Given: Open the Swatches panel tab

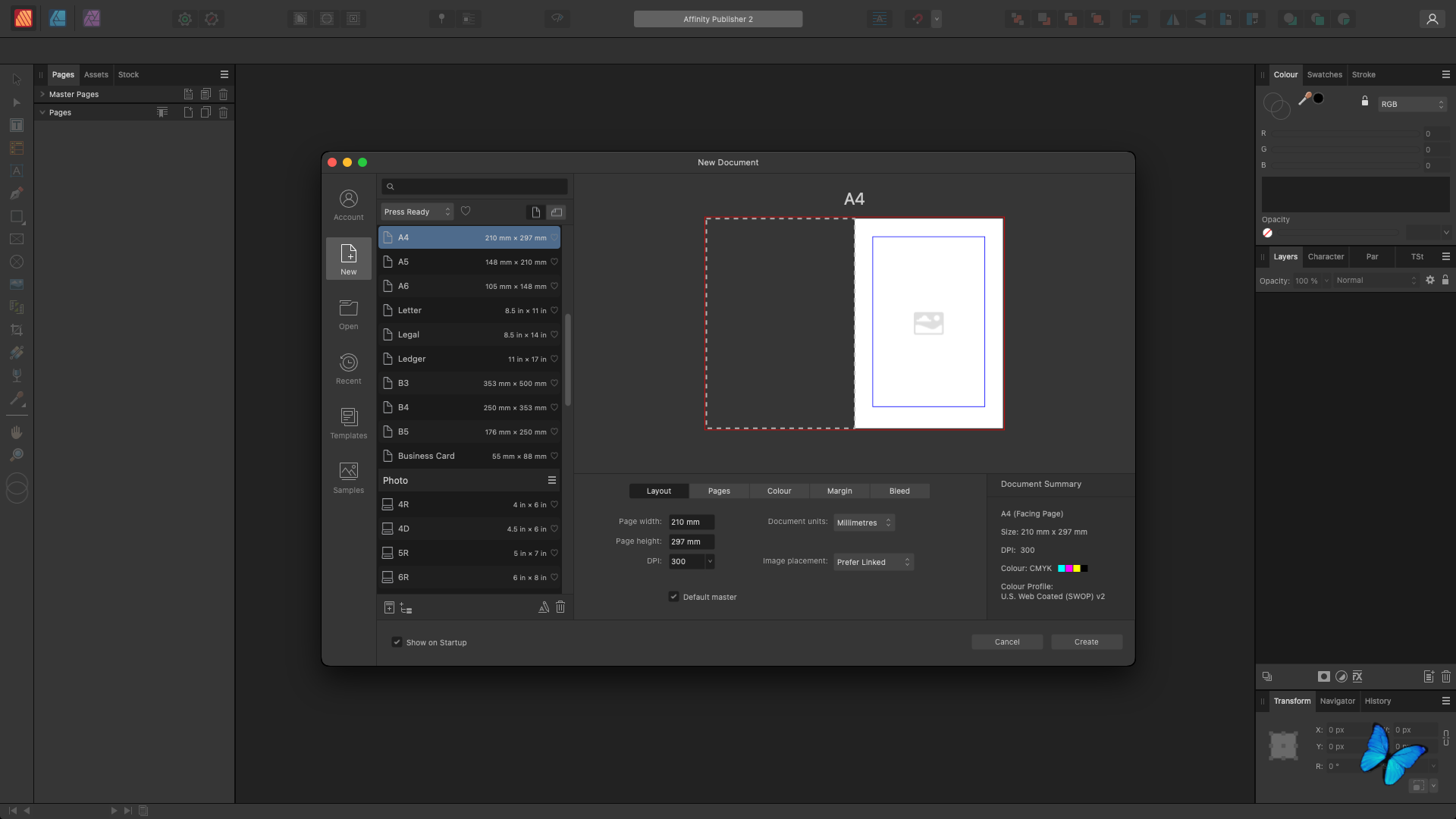Looking at the screenshot, I should pyautogui.click(x=1324, y=74).
